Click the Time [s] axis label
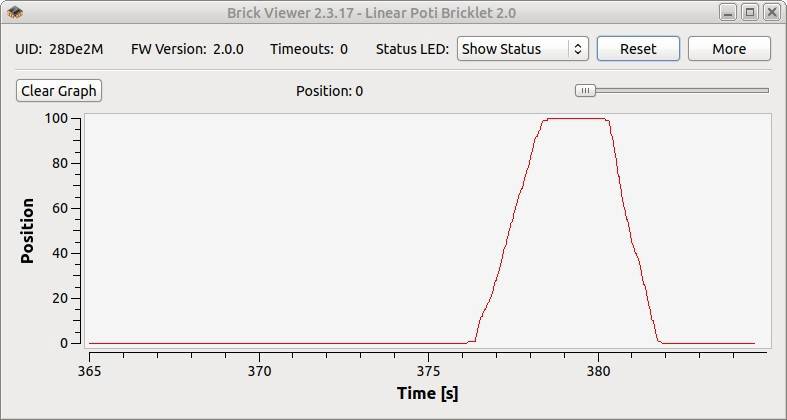 click(x=427, y=392)
